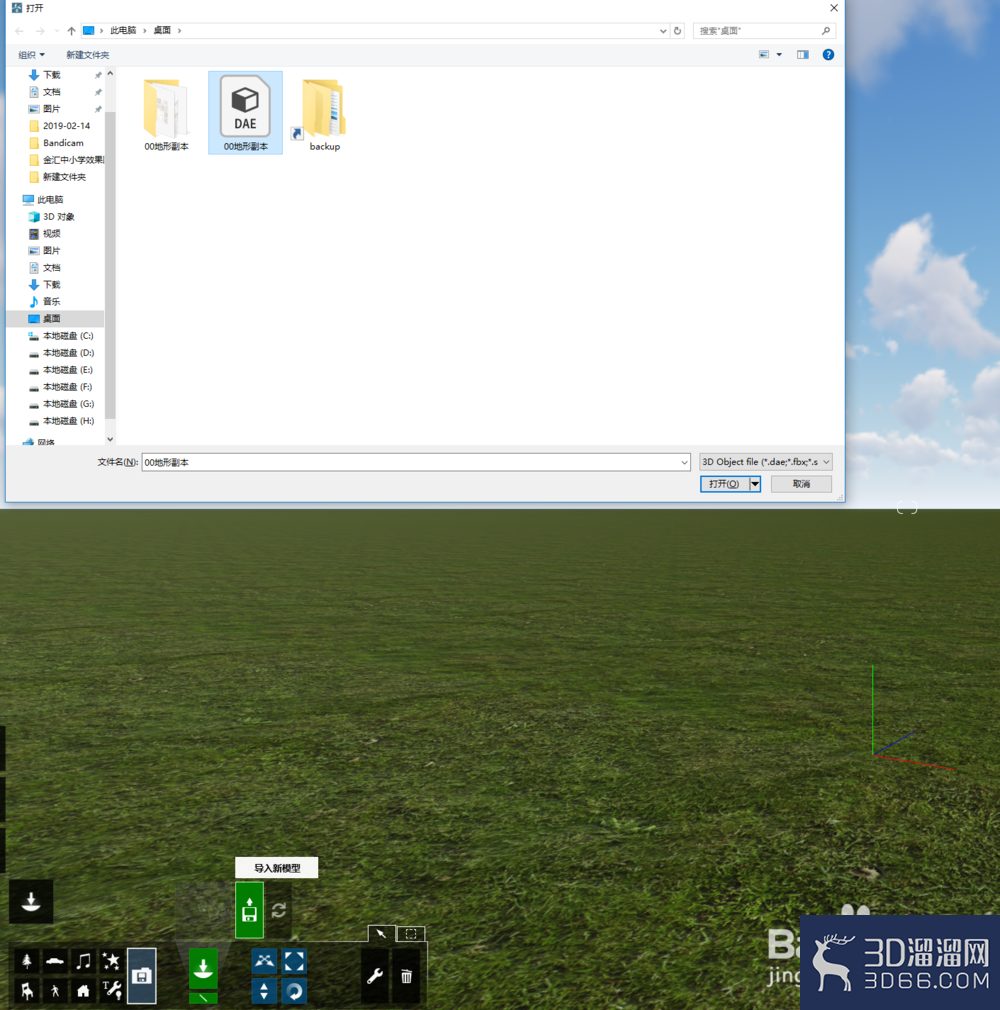1000x1010 pixels.
Task: Select 音乐 in navigation pane
Action: click(x=44, y=301)
